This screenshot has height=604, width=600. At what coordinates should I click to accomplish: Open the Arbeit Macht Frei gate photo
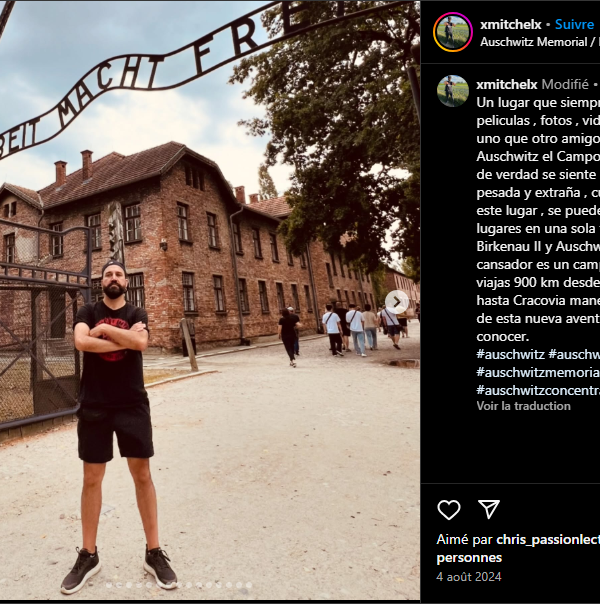click(x=210, y=300)
